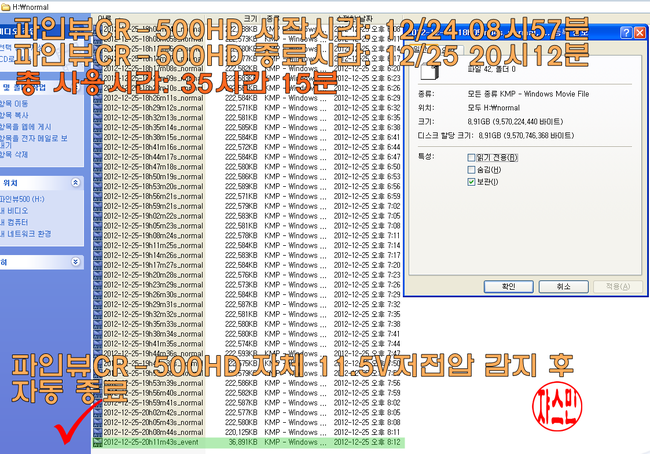This screenshot has height=454, width=650.
Task: Select file name 2012-12-25-19h41m35s_normal
Action: tap(153, 345)
